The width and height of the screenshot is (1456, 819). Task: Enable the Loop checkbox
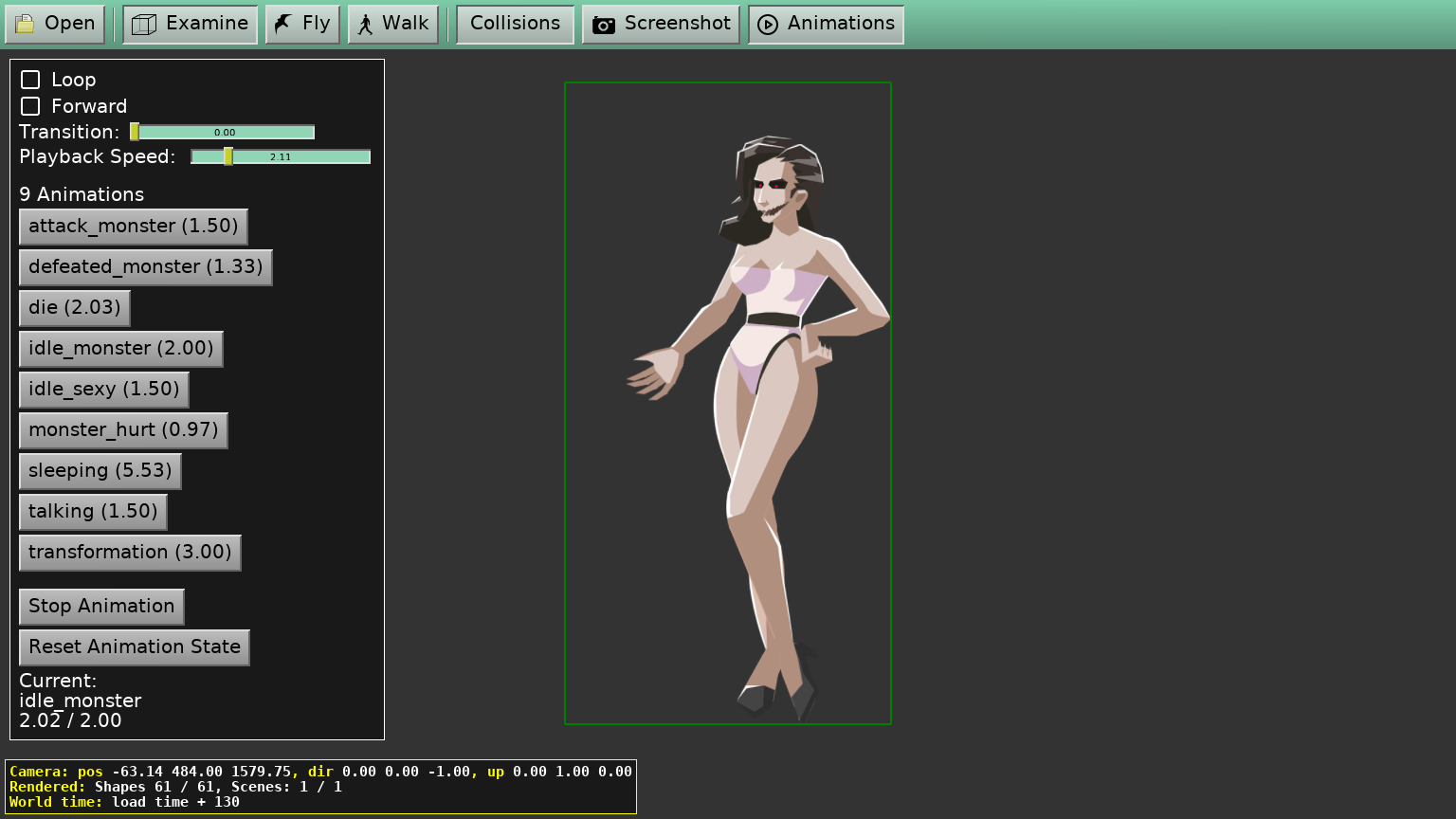tap(30, 80)
